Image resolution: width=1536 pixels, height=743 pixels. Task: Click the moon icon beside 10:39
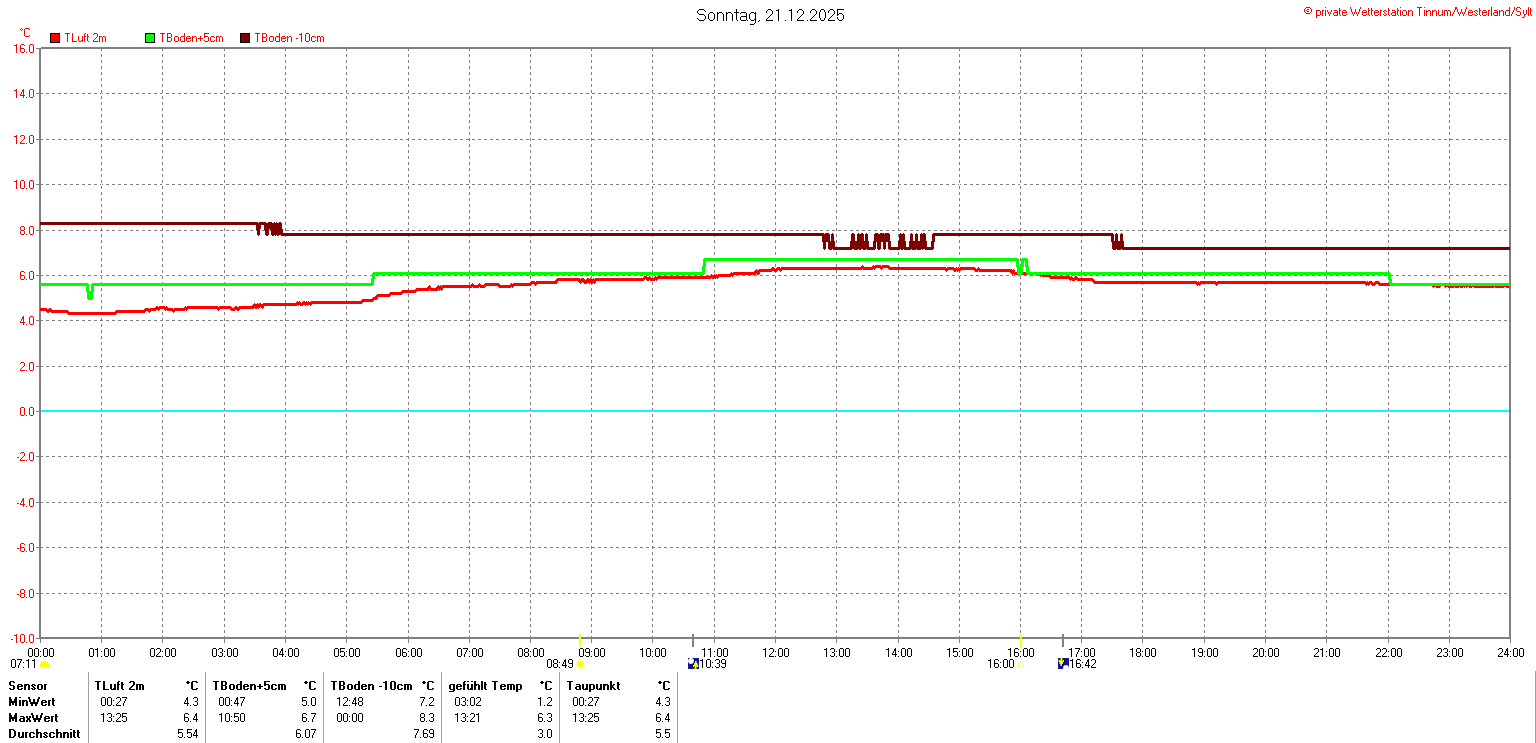tap(693, 663)
